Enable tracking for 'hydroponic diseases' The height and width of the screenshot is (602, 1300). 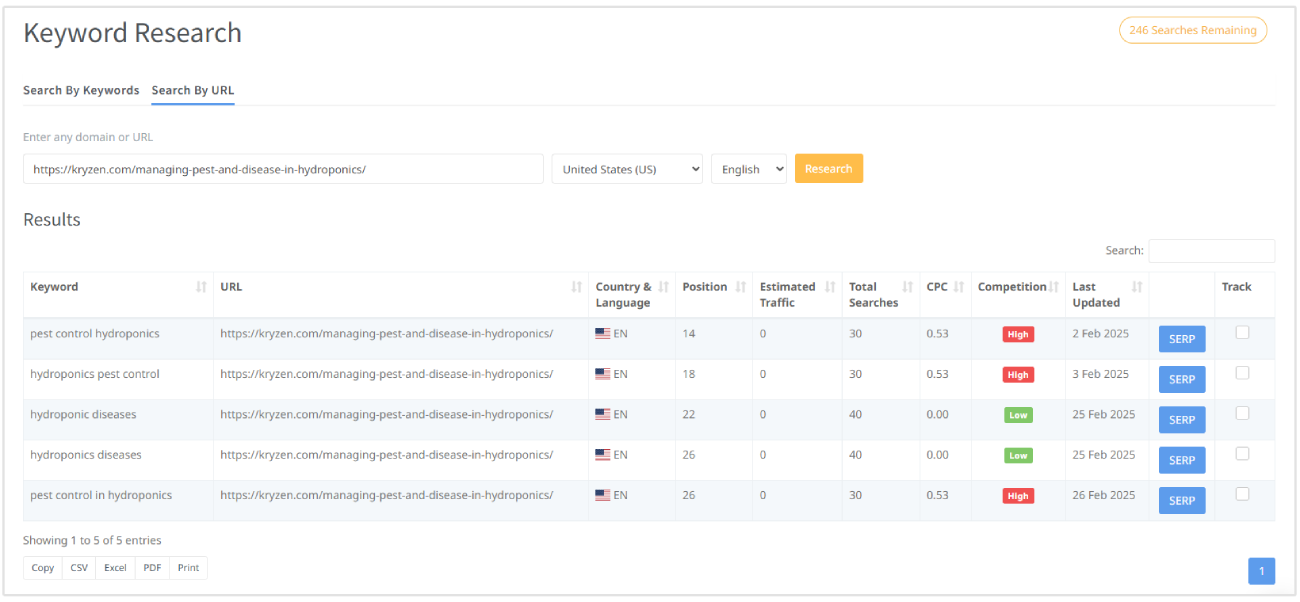(x=1242, y=411)
